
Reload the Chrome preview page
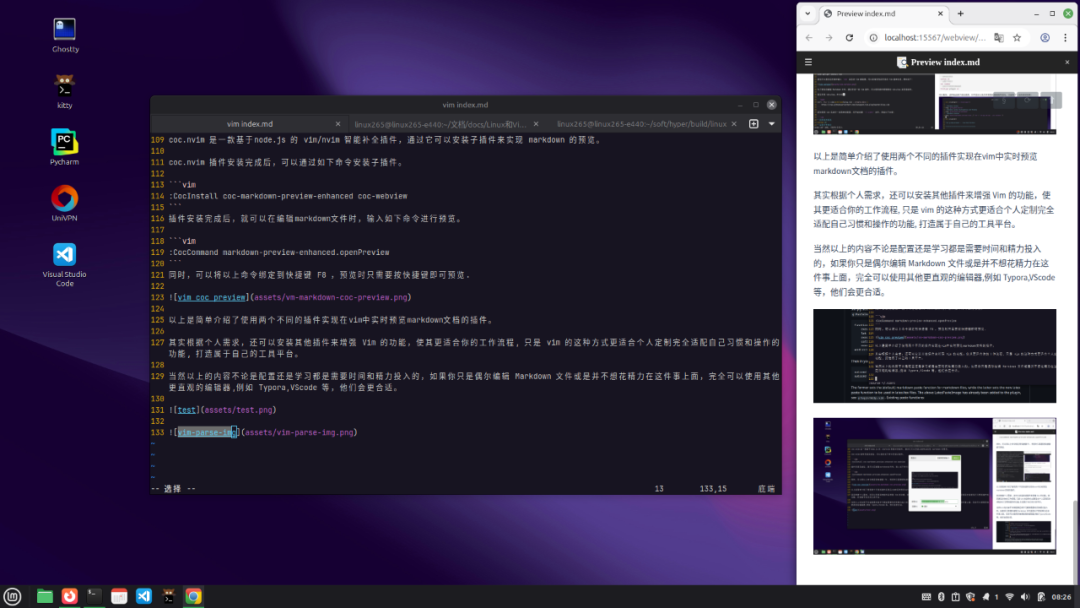[x=849, y=38]
